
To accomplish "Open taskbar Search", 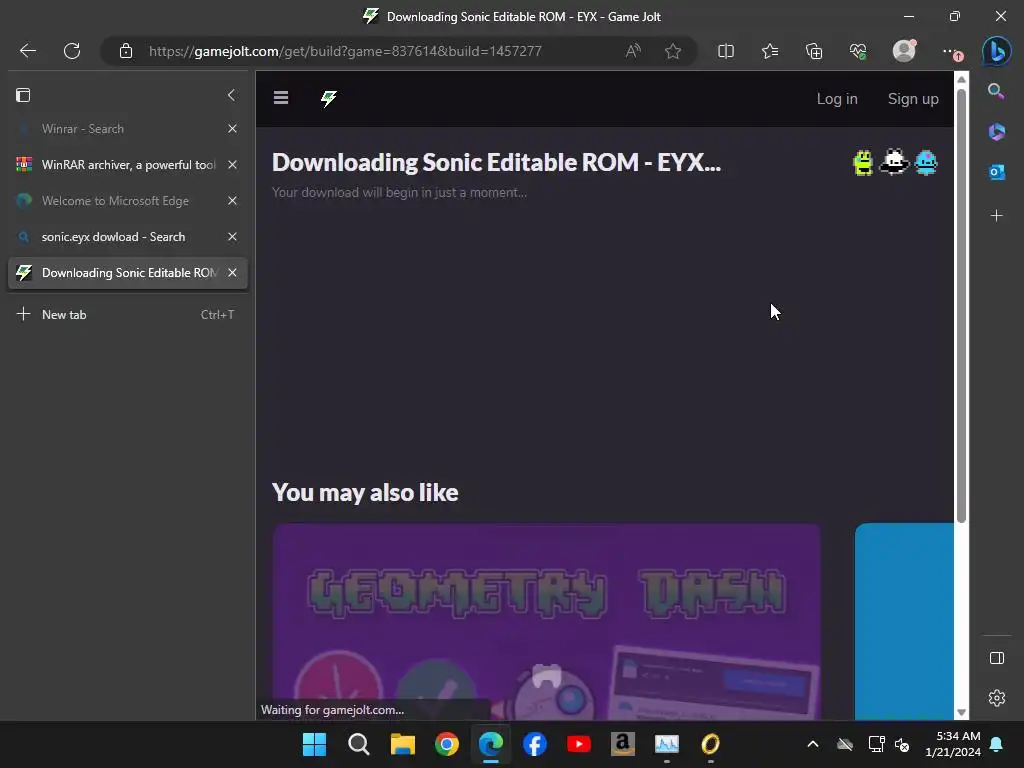I will tap(359, 744).
